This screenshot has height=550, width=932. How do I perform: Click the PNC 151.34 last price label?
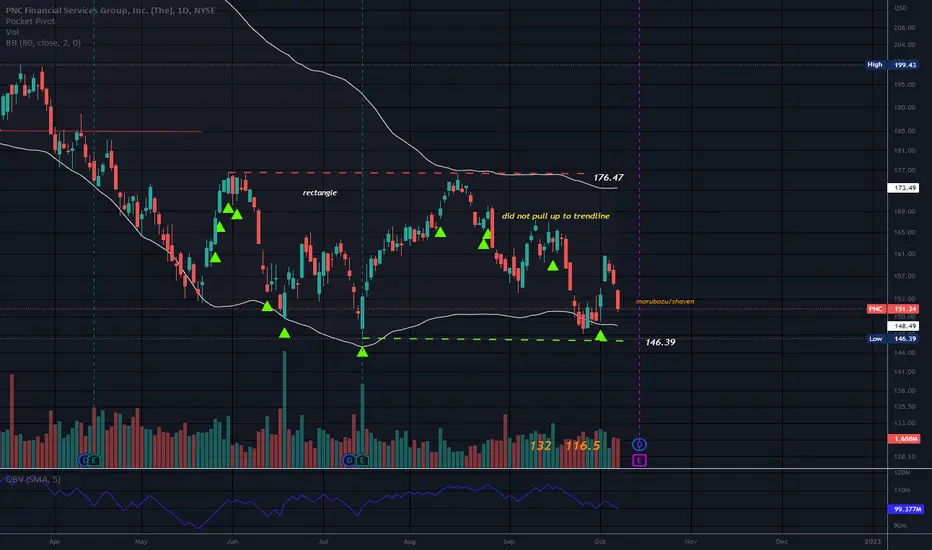893,309
